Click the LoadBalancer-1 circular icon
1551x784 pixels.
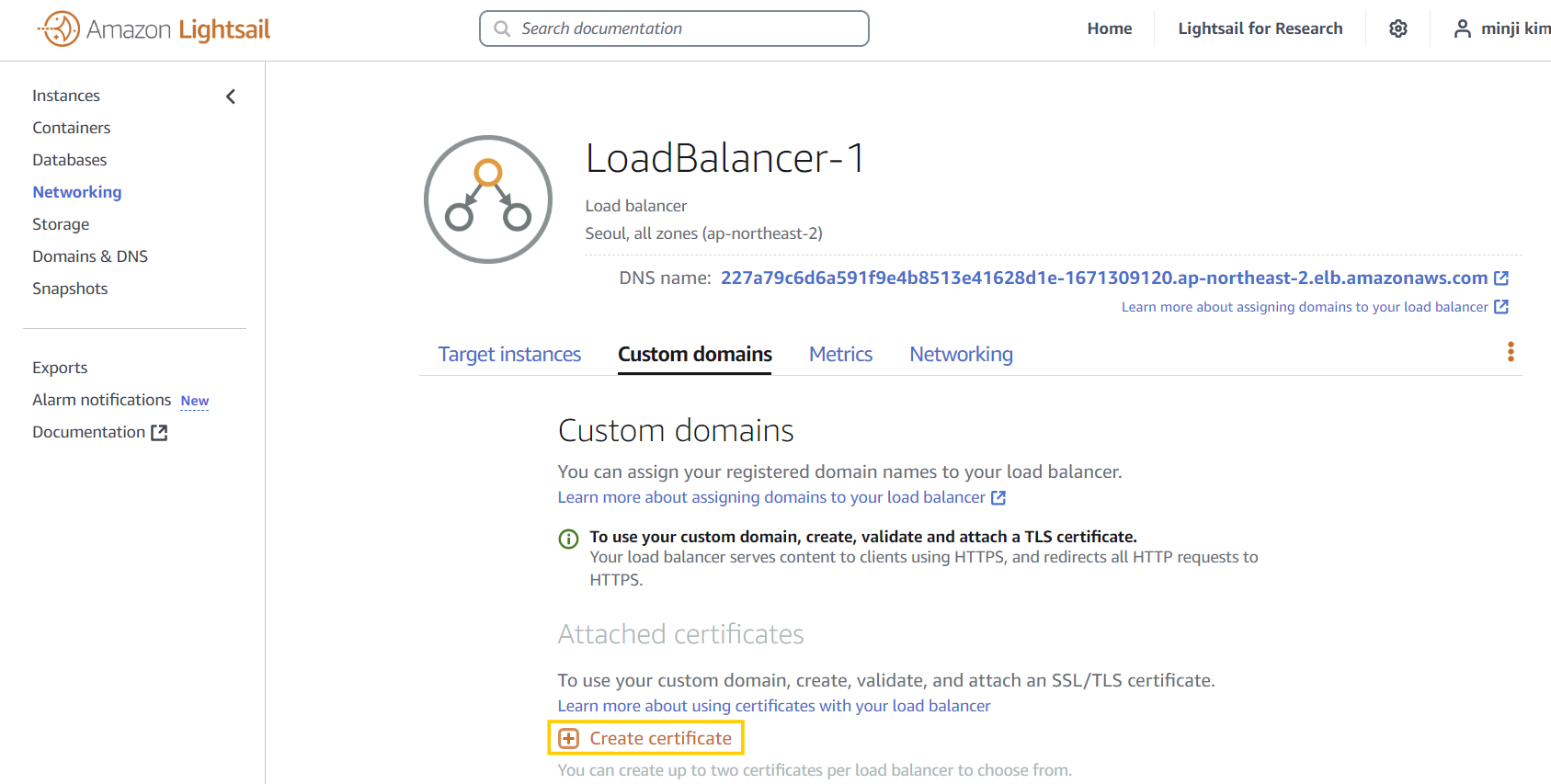(488, 199)
